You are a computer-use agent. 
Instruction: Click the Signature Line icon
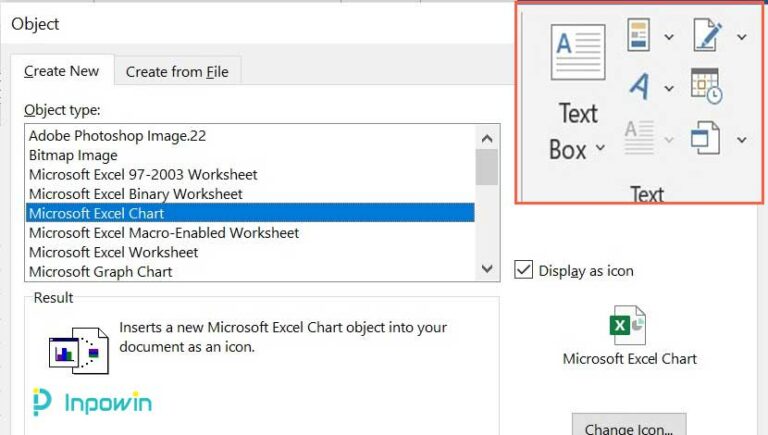[708, 35]
